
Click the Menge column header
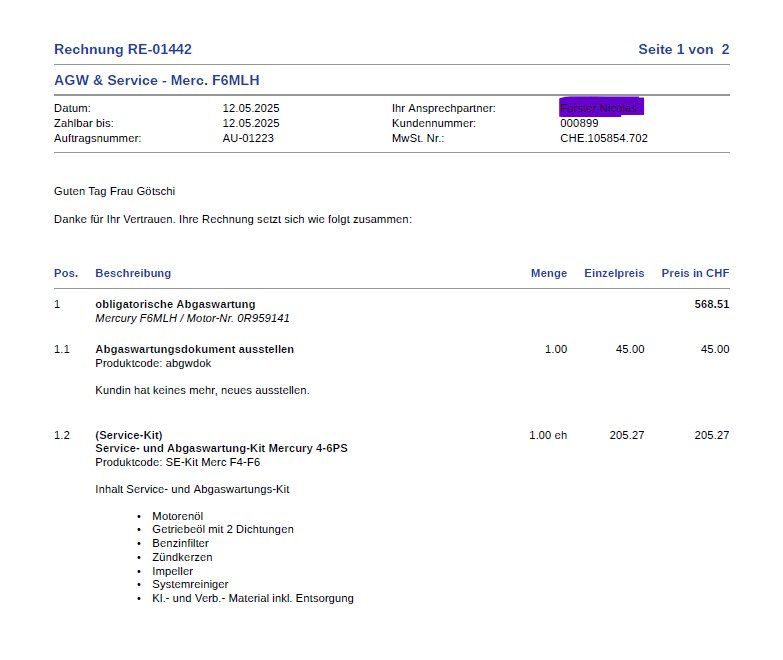[x=548, y=273]
